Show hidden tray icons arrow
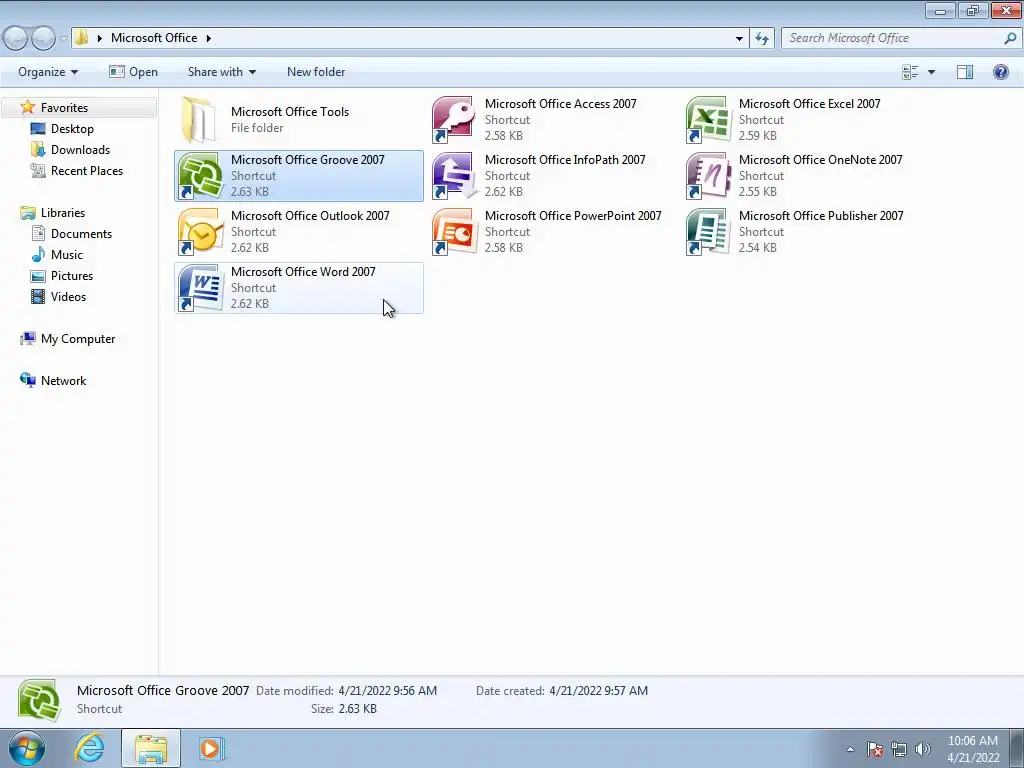This screenshot has width=1024, height=768. (850, 749)
